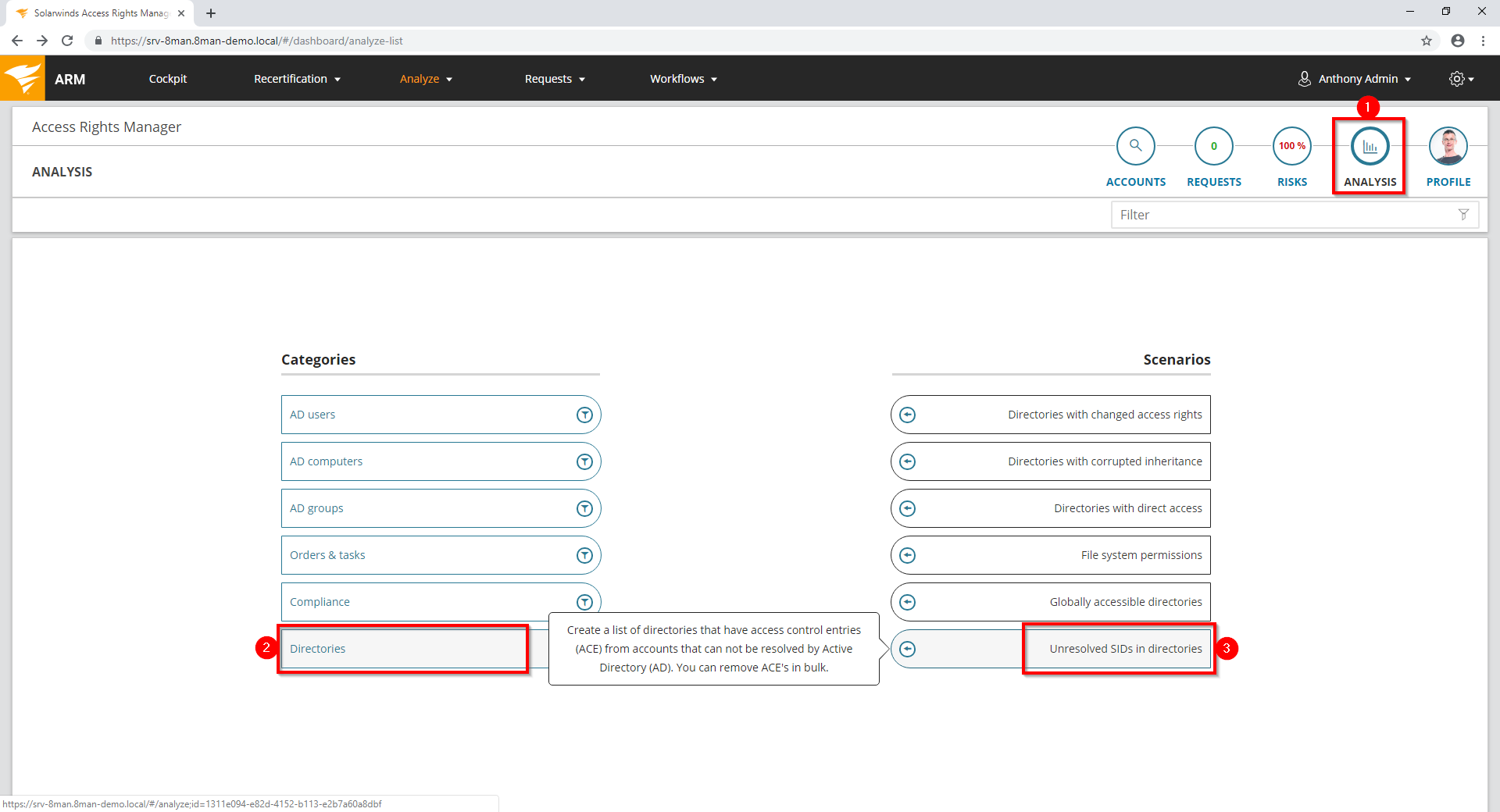Image resolution: width=1500 pixels, height=812 pixels.
Task: Click the SolarWinds ARM logo
Action: [x=23, y=78]
